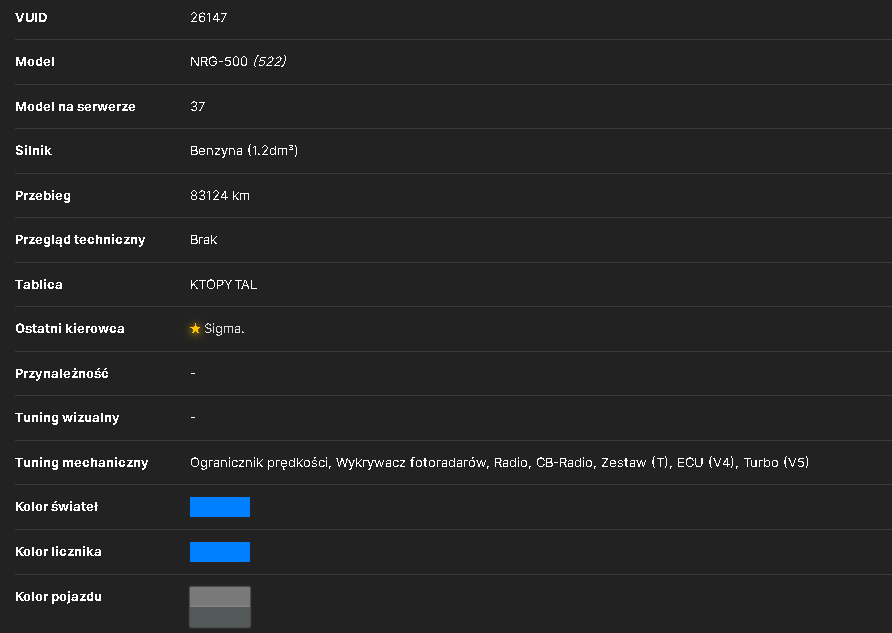Viewport: 892px width, 633px height.
Task: Click Turbo (V5) in the mechanical tuning list
Action: pos(776,462)
